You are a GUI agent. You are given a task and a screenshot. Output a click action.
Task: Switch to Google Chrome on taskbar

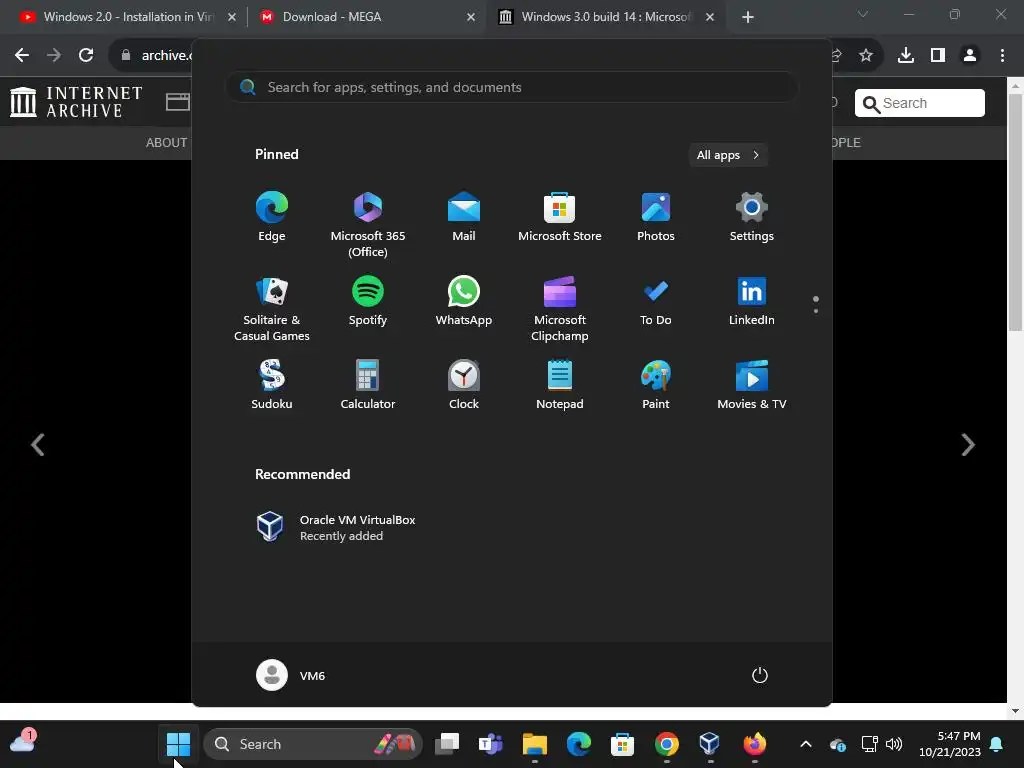pyautogui.click(x=666, y=744)
